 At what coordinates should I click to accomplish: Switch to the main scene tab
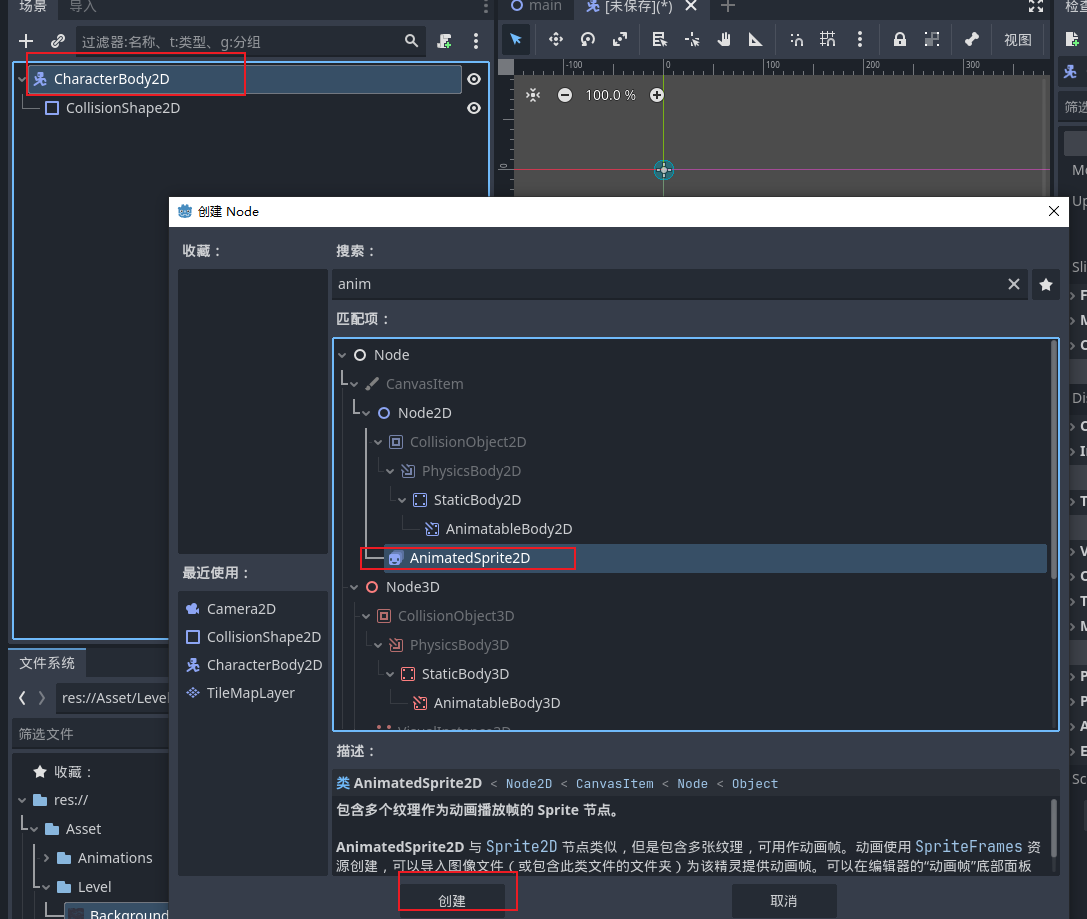[x=537, y=6]
